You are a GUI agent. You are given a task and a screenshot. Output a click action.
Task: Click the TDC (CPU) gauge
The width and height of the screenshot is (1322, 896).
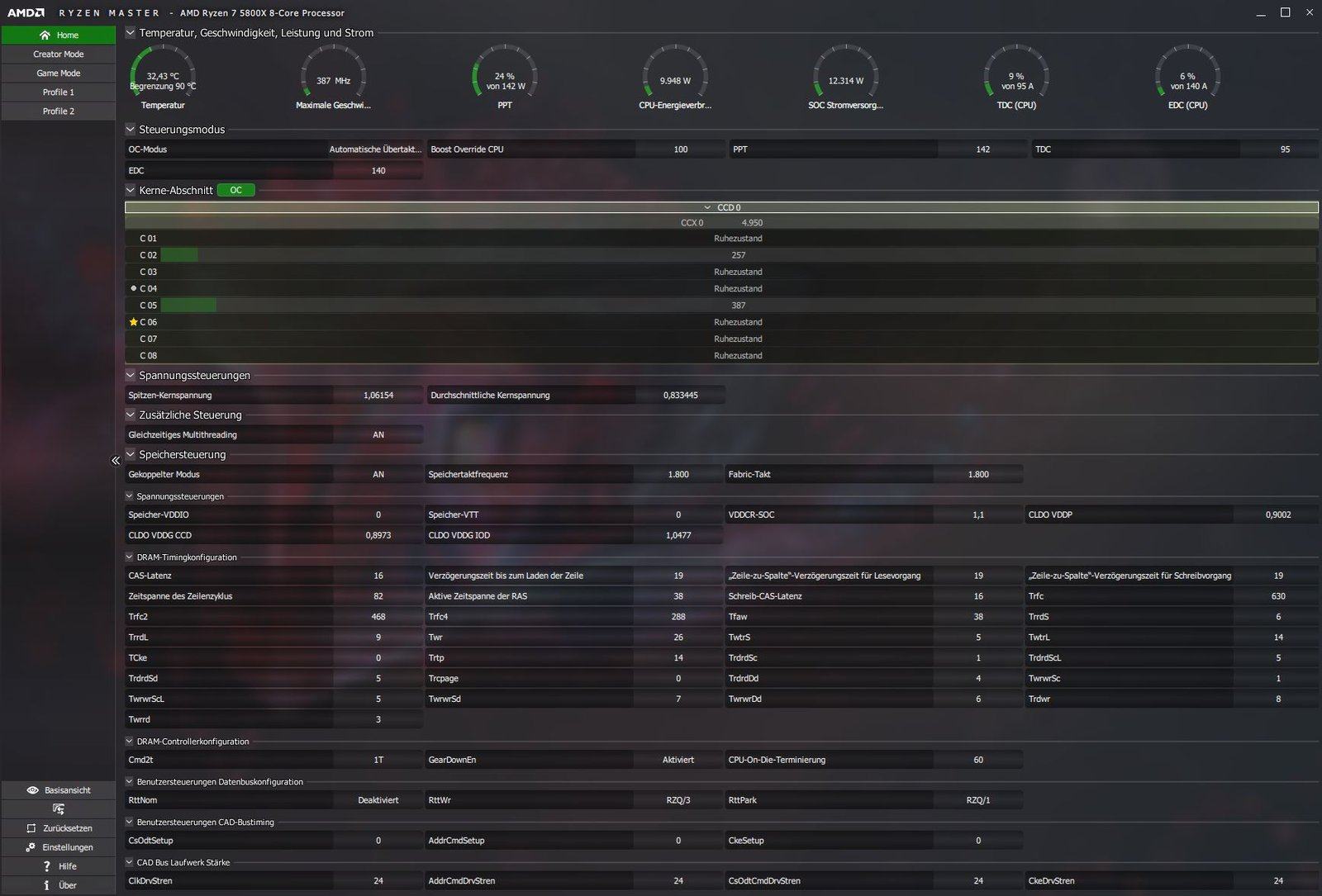tap(1016, 78)
